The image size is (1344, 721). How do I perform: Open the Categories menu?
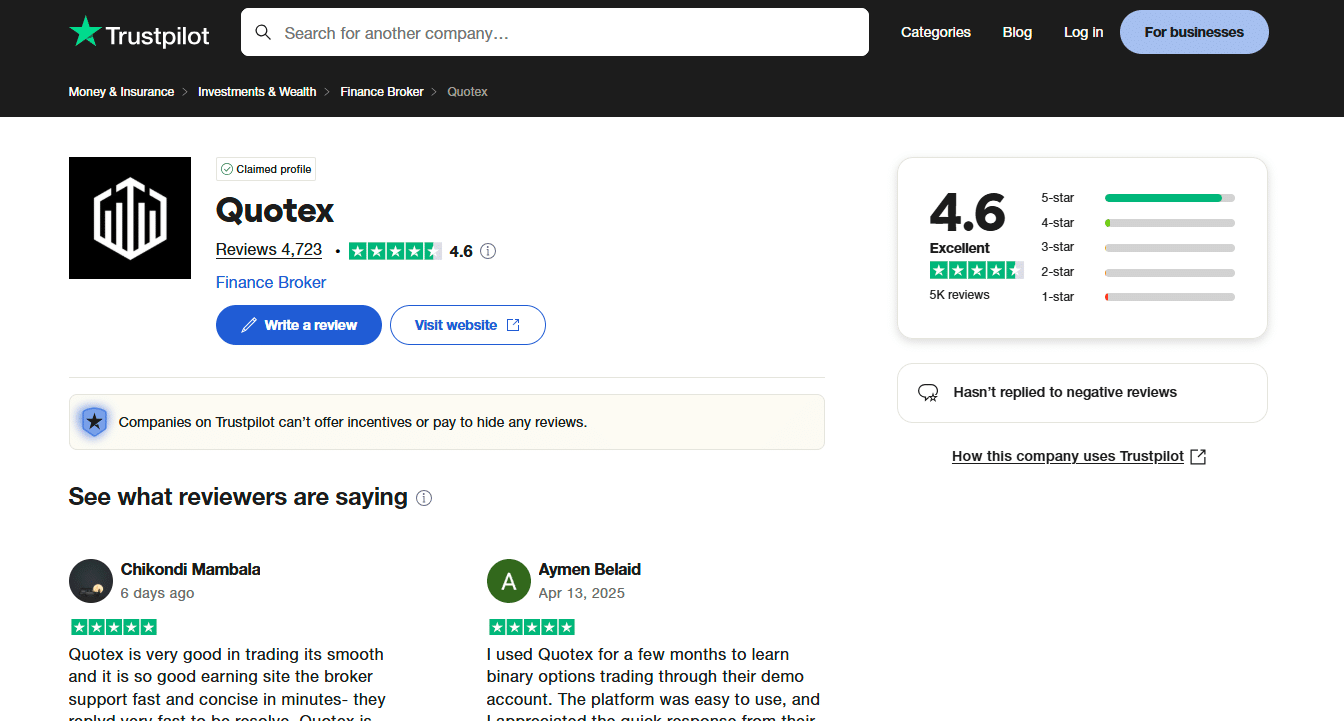point(936,32)
